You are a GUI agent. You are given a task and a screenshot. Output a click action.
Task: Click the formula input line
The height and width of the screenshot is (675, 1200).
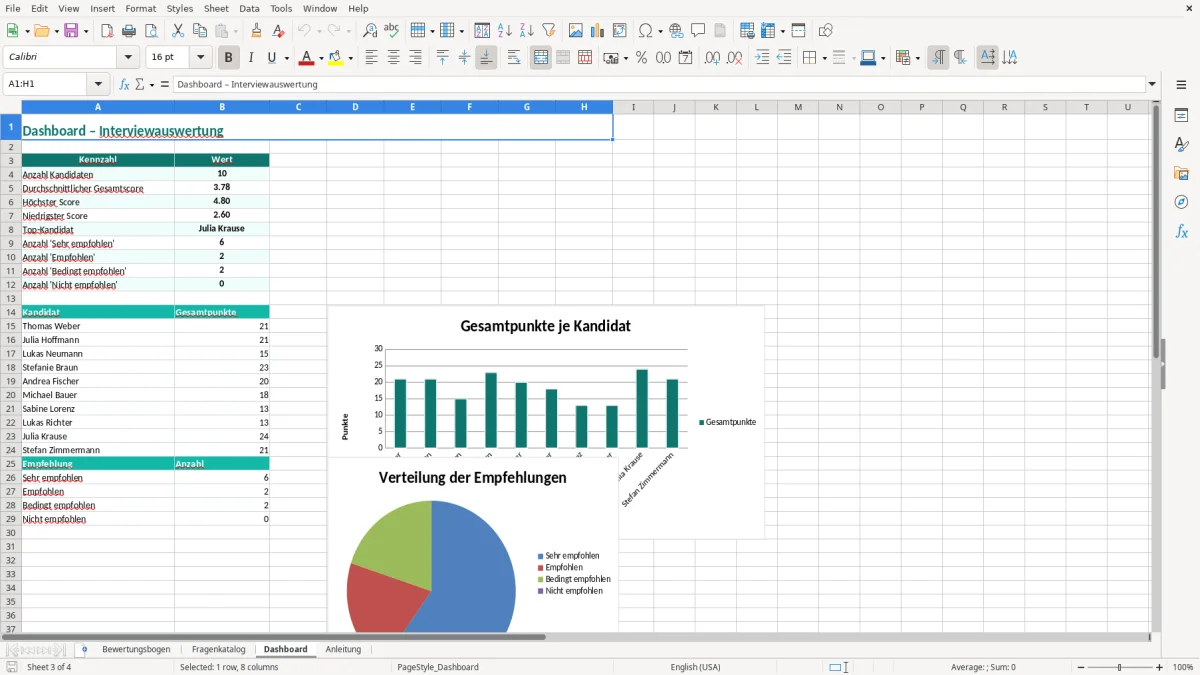click(659, 84)
